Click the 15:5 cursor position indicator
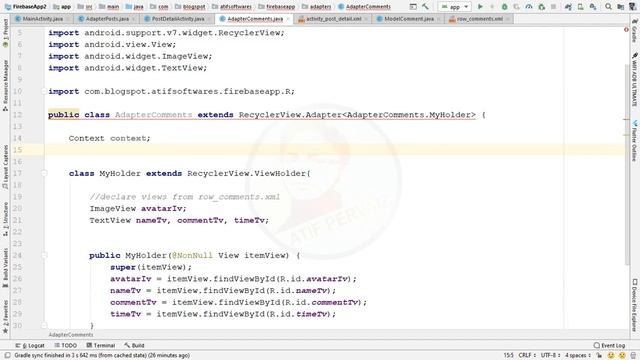Viewport: 640px width, 360px height. (x=508, y=356)
